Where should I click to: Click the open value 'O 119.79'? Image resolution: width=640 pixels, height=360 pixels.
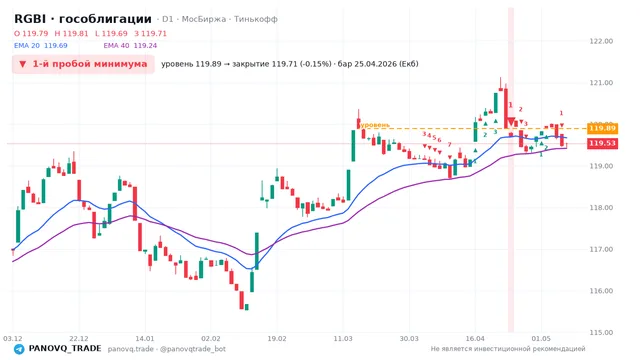point(31,33)
